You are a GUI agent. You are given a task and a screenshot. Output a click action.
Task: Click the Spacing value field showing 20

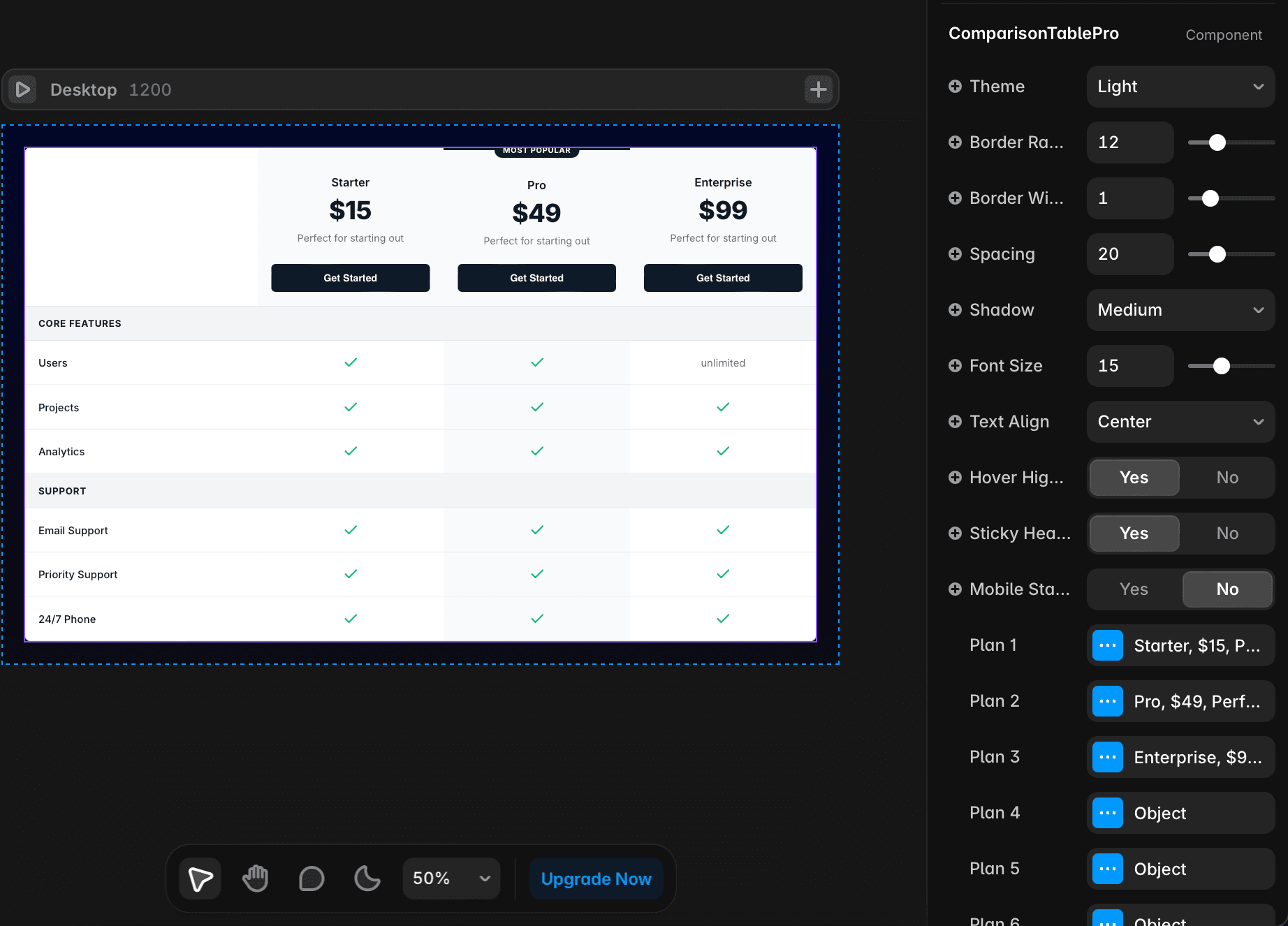(x=1130, y=254)
